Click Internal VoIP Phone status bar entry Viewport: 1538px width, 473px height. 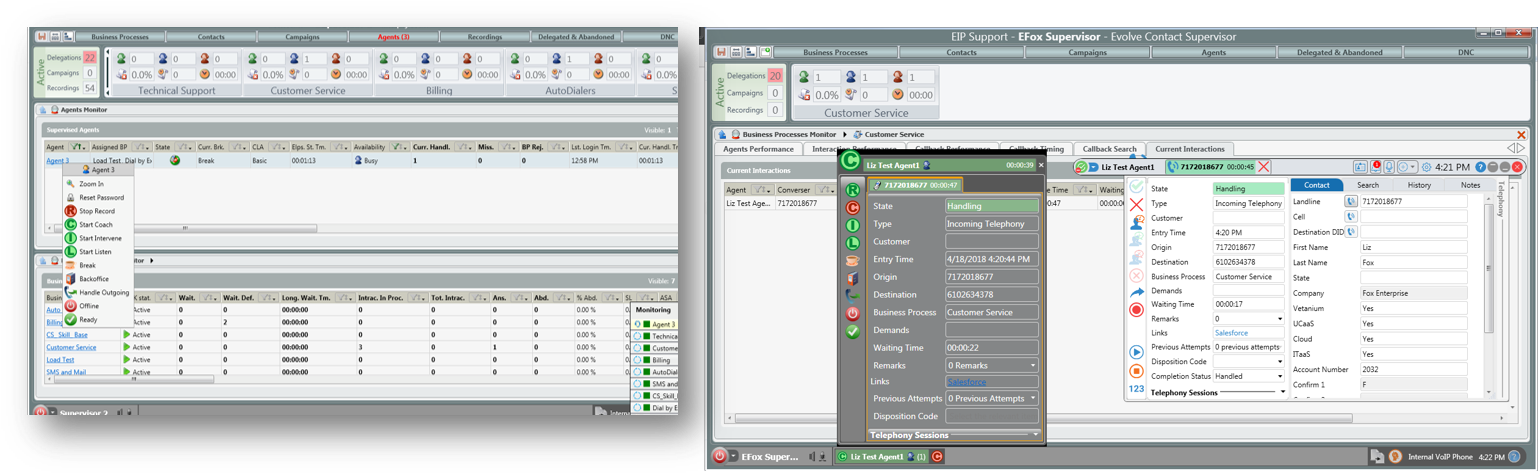(x=1438, y=456)
